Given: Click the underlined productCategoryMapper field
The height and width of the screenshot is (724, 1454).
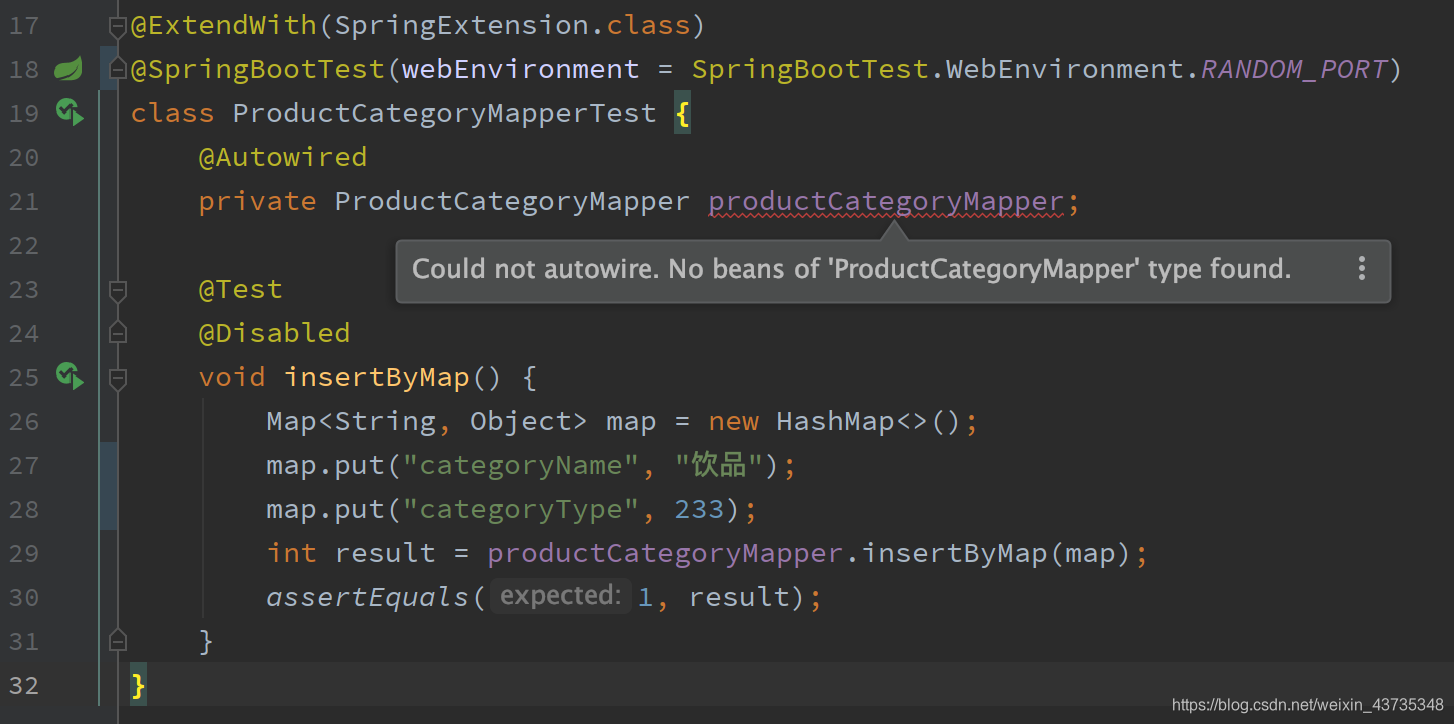Looking at the screenshot, I should click(886, 202).
